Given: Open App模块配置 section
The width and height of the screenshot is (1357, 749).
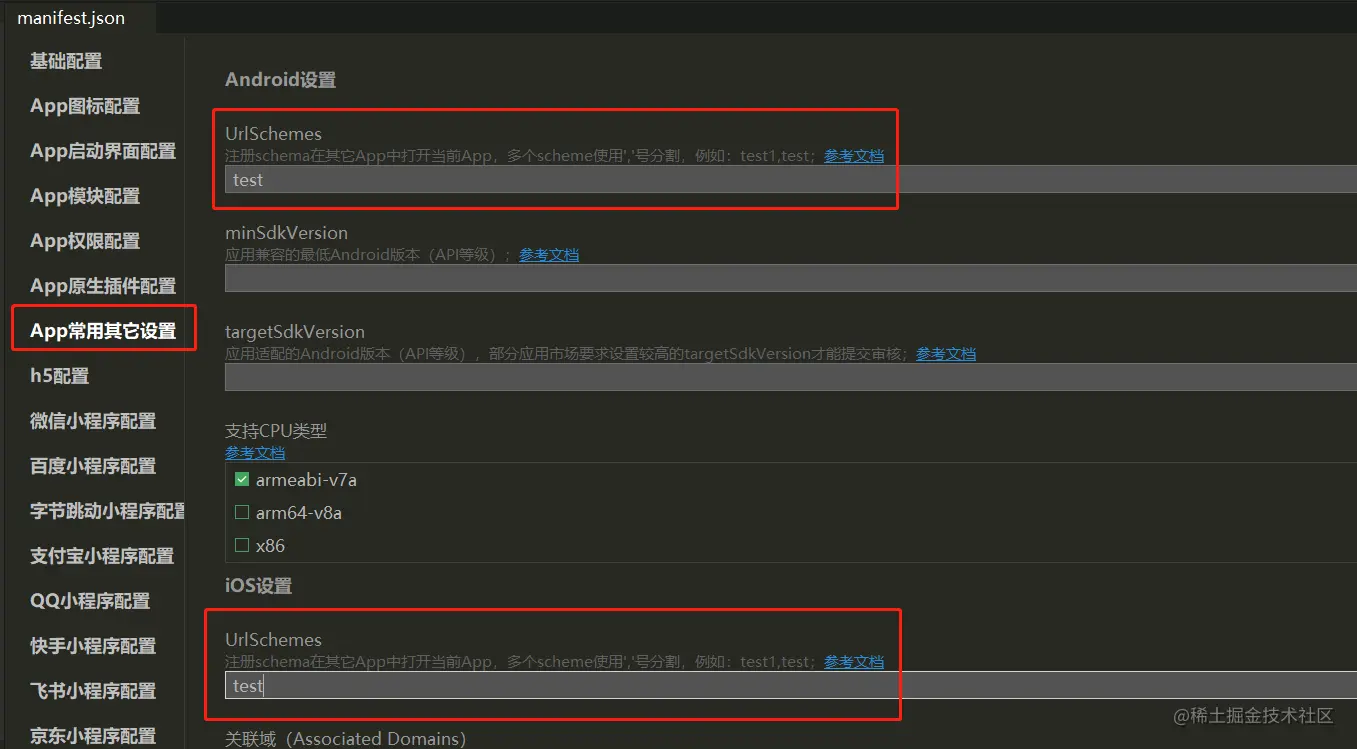Looking at the screenshot, I should (x=85, y=196).
